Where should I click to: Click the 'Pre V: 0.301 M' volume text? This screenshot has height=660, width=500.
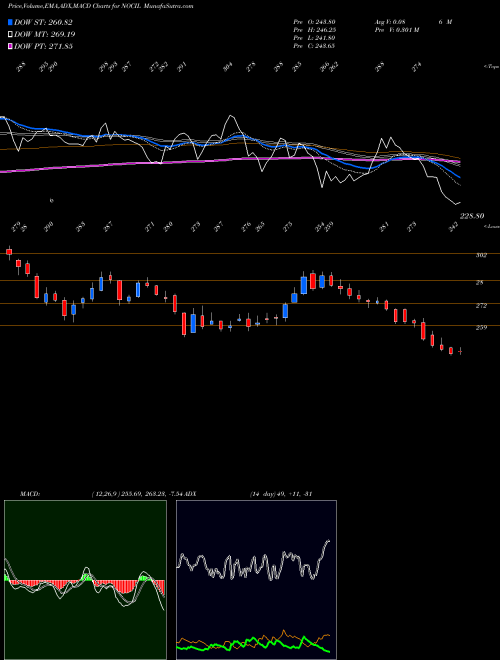click(396, 30)
